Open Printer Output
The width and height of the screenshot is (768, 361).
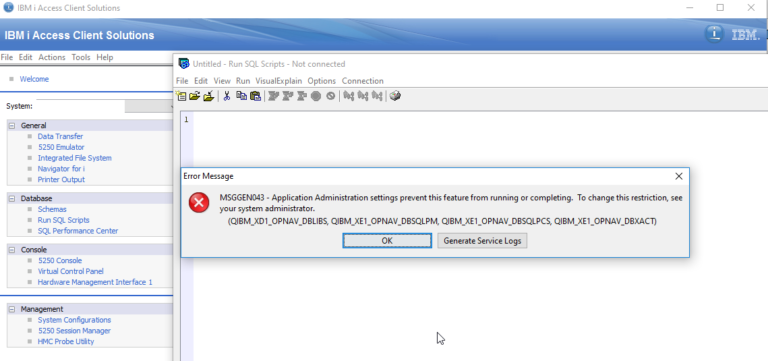61,179
